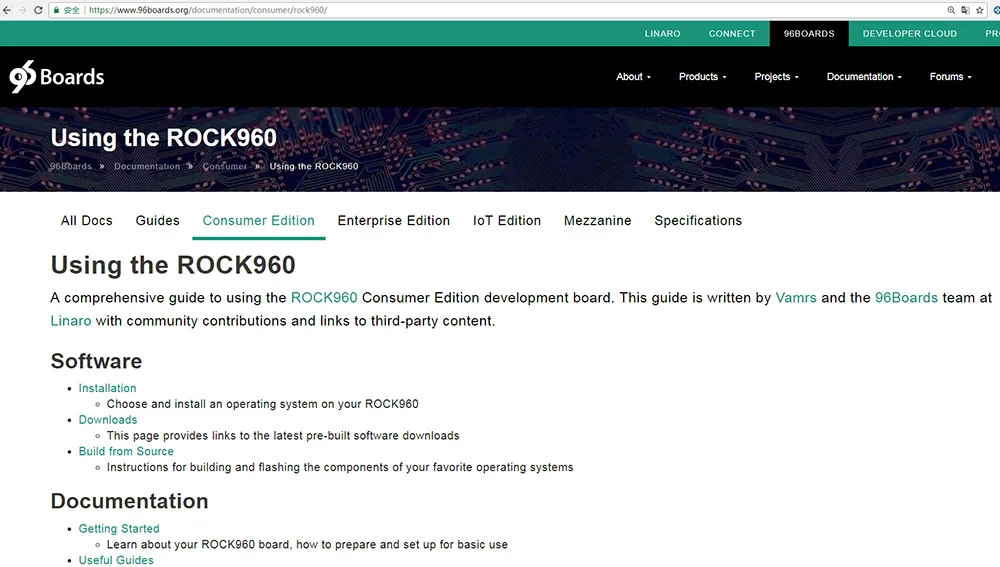Open the Installation link under Software
This screenshot has width=1000, height=567.
107,388
